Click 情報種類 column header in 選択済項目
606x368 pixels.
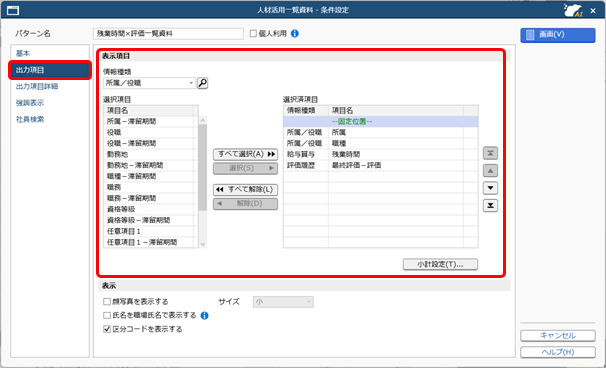tap(306, 111)
